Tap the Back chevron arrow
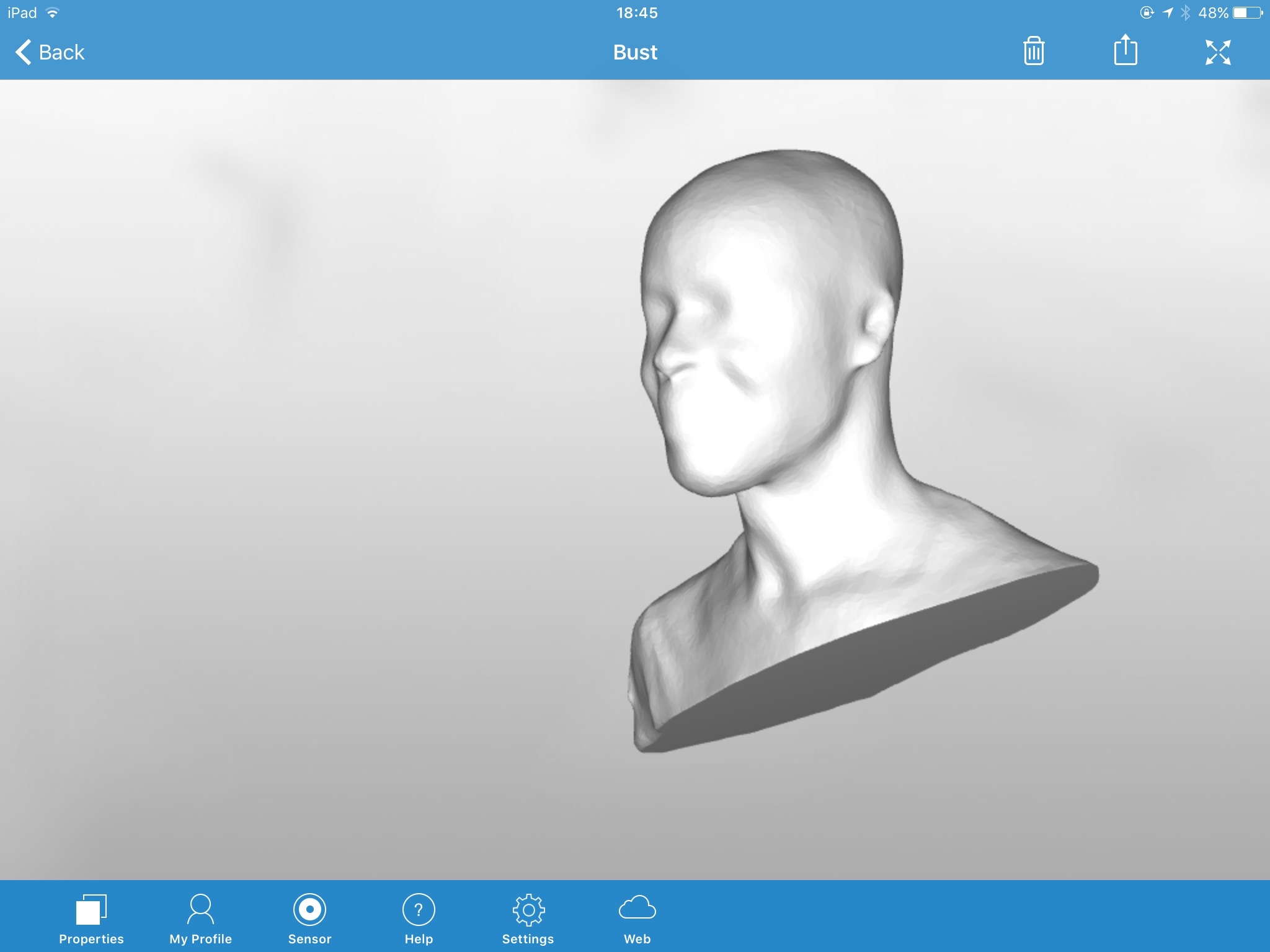This screenshot has height=952, width=1270. (x=24, y=52)
